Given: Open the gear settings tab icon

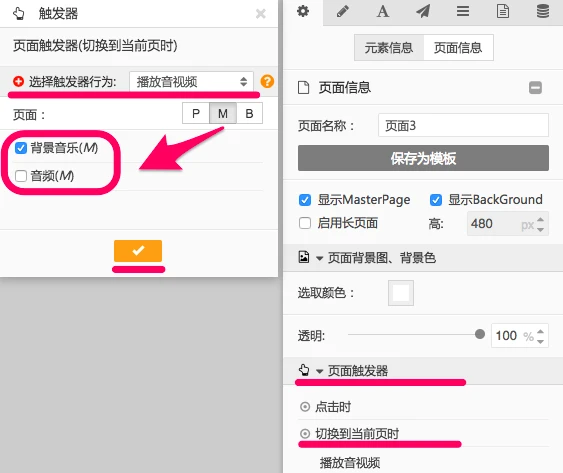Looking at the screenshot, I should 303,11.
